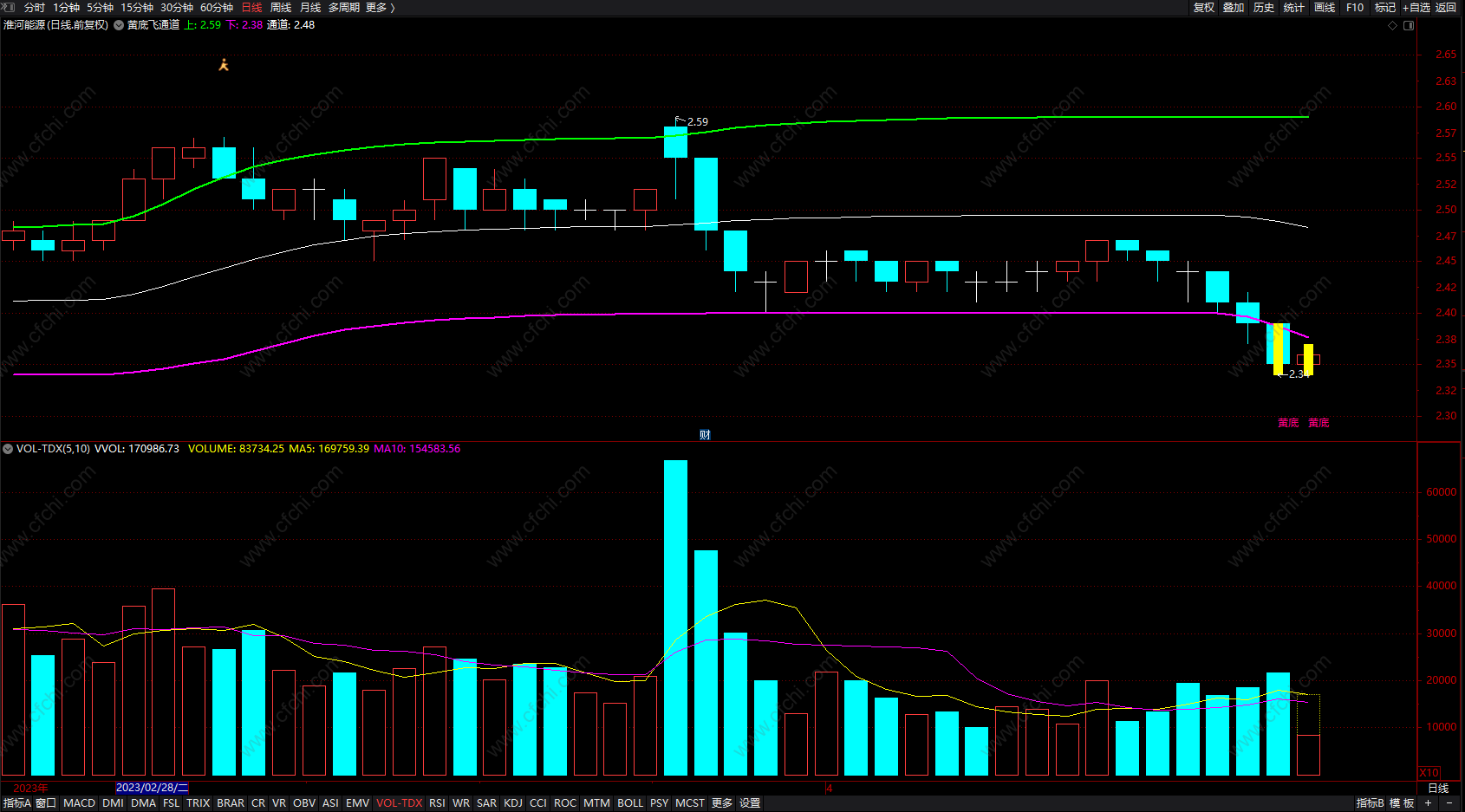Switch to the WR indicator
This screenshot has height=812, width=1465.
tap(461, 803)
